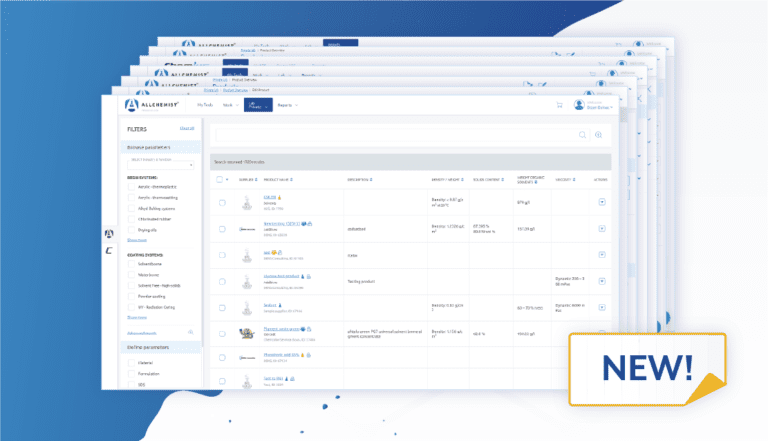Click the small icon beside the Advanced search link

pyautogui.click(x=191, y=333)
